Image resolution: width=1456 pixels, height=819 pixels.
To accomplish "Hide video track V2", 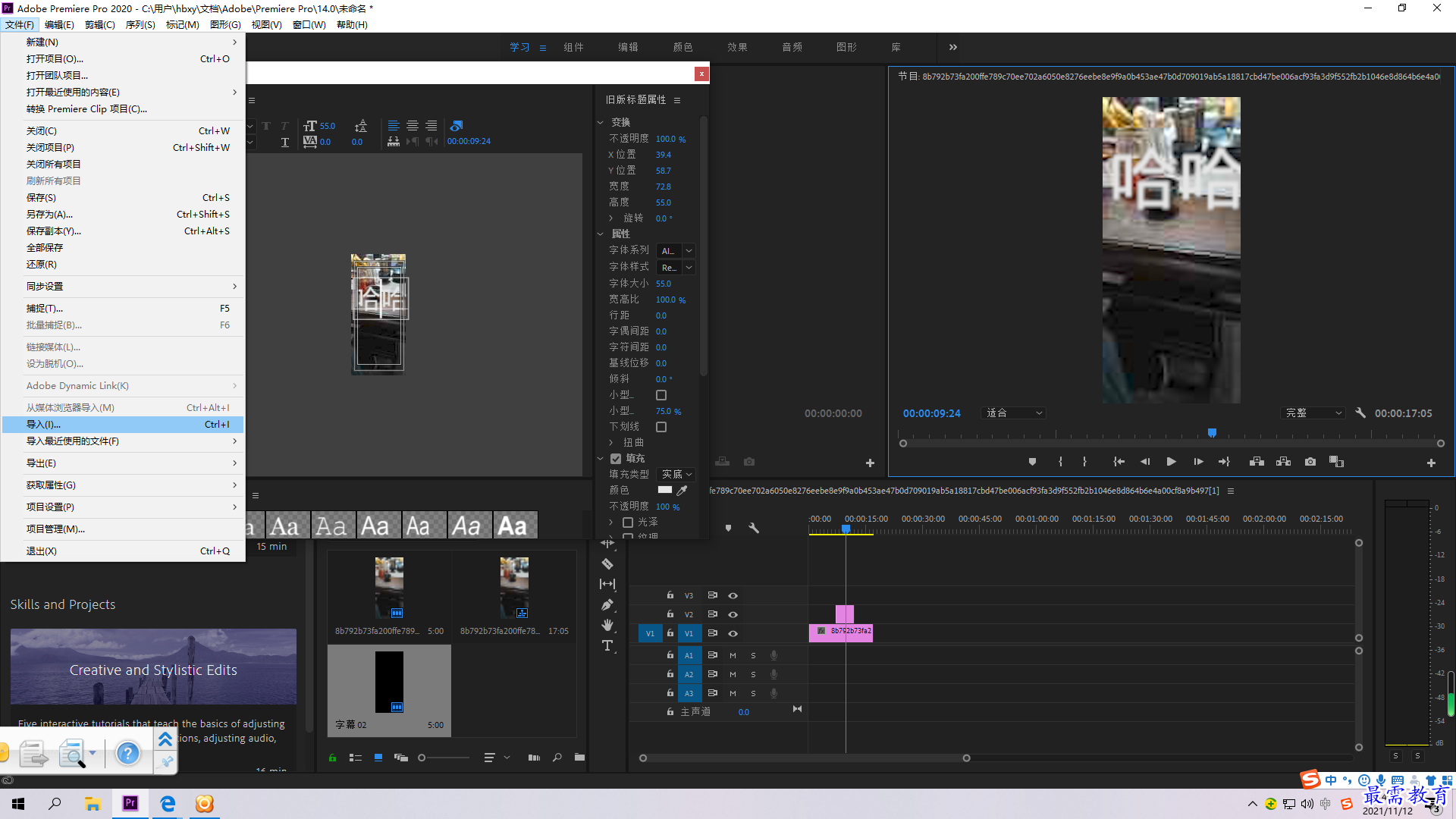I will (733, 614).
